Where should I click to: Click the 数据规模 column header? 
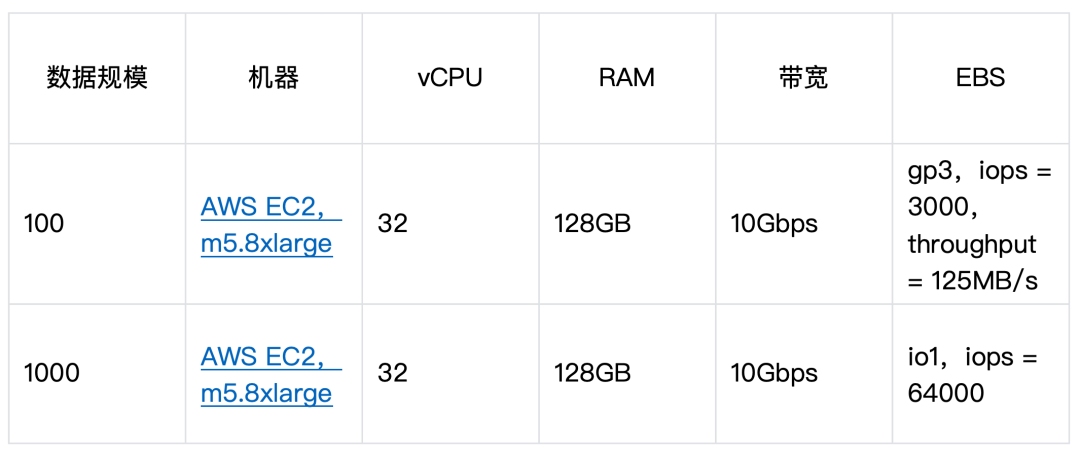[x=97, y=78]
